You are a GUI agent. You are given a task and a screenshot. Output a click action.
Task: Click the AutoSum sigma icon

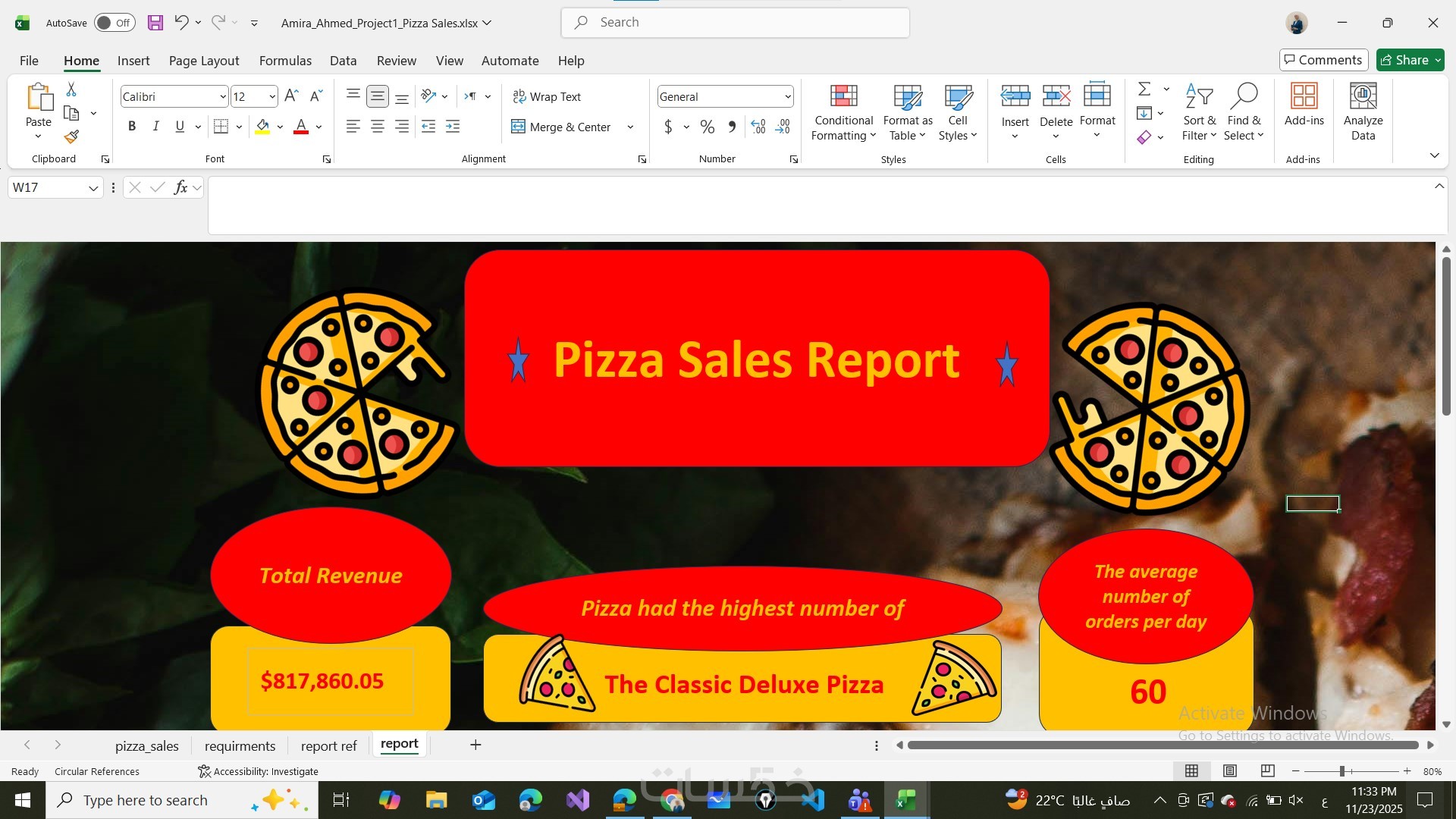(x=1144, y=89)
